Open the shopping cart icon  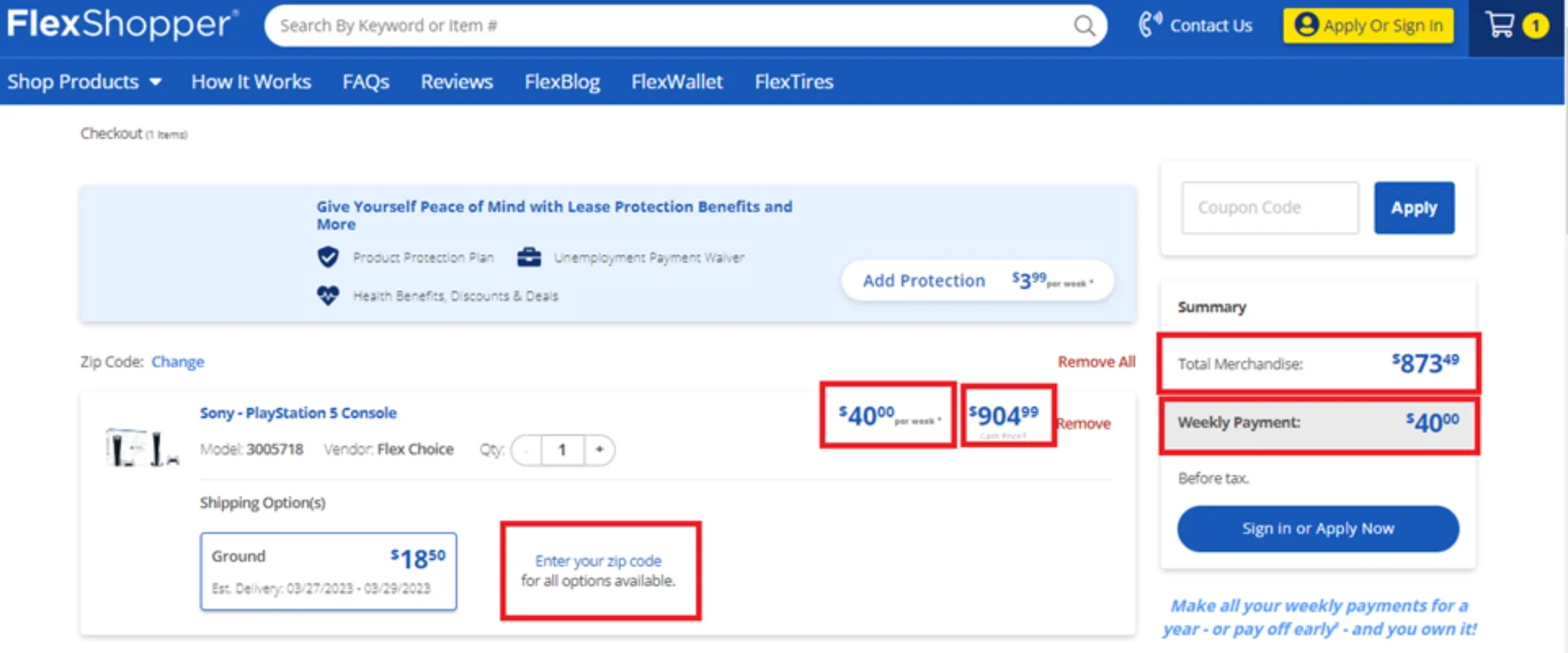(1500, 25)
